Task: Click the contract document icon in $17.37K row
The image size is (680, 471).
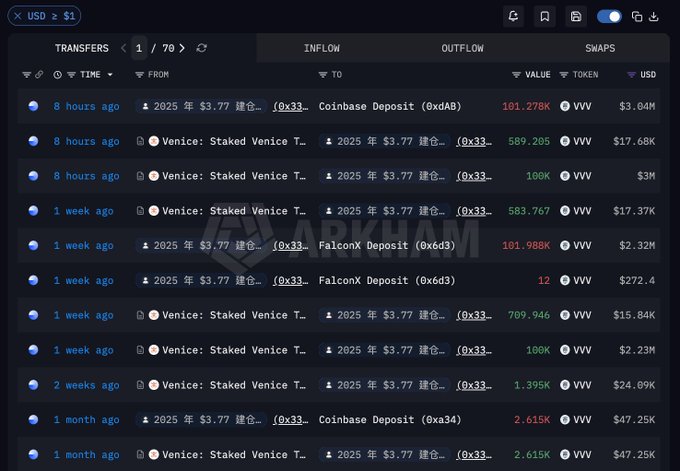Action: [140, 211]
